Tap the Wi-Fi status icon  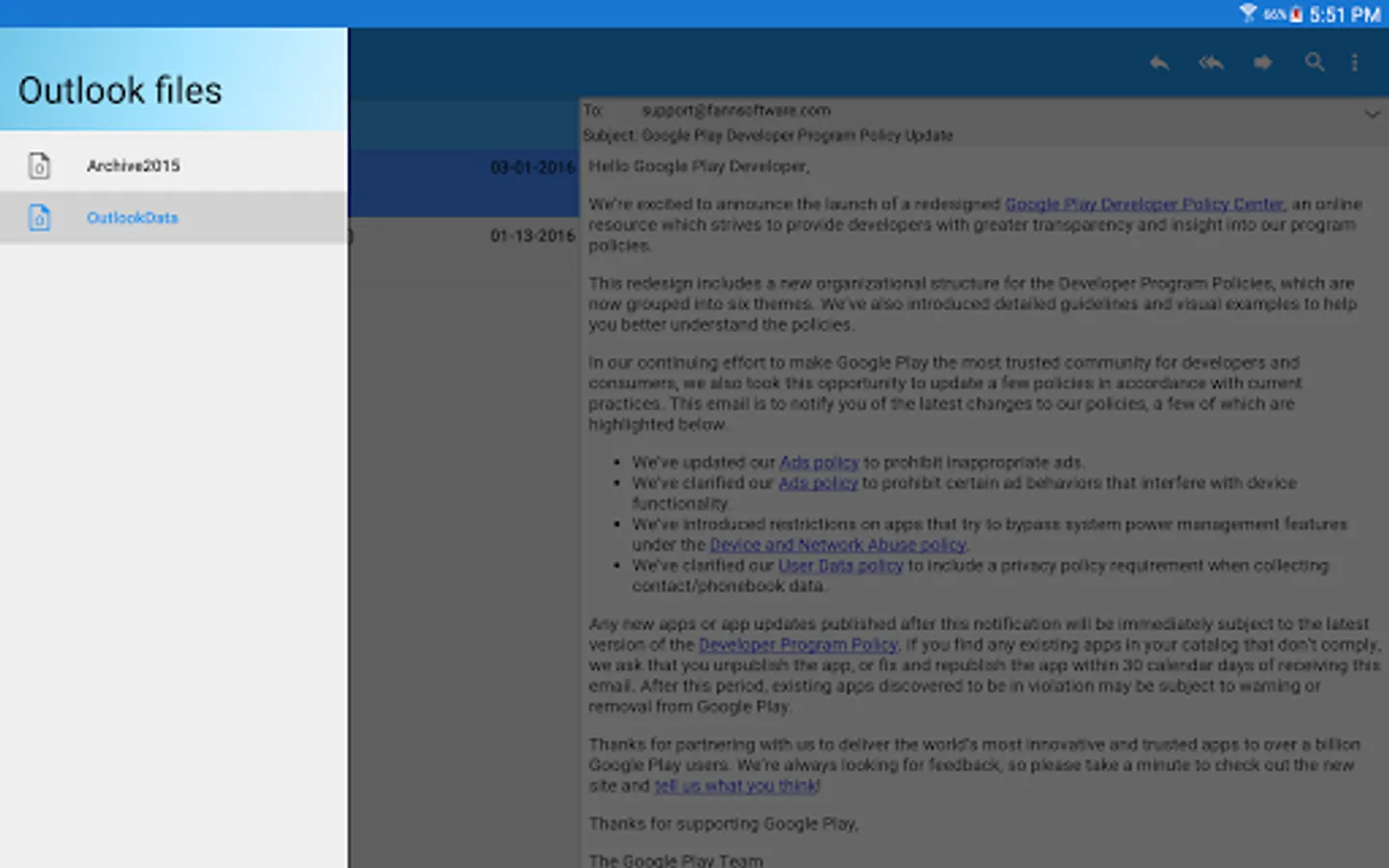click(x=1248, y=14)
